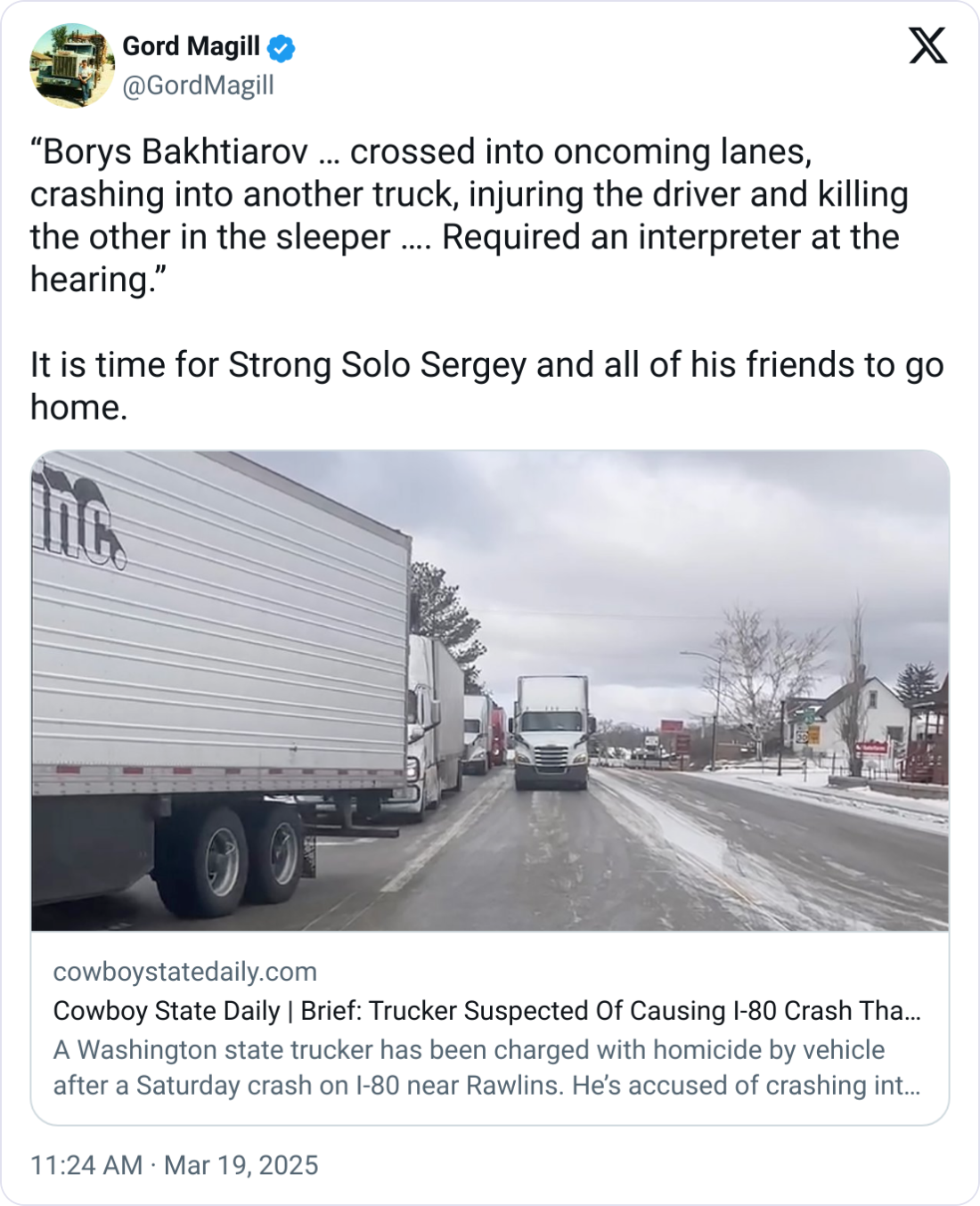The height and width of the screenshot is (1206, 980).
Task: Click the oncoming white semi truck in photo
Action: pyautogui.click(x=552, y=733)
